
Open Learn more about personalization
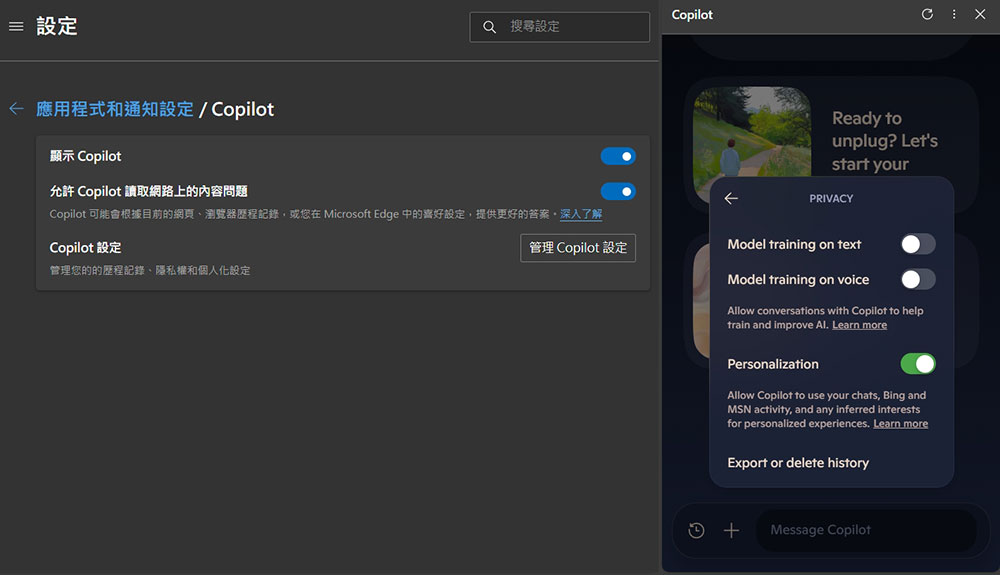coord(901,424)
